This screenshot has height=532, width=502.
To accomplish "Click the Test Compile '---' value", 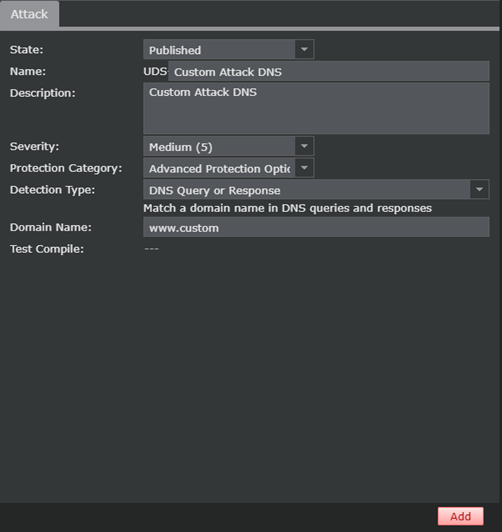I will click(x=151, y=249).
